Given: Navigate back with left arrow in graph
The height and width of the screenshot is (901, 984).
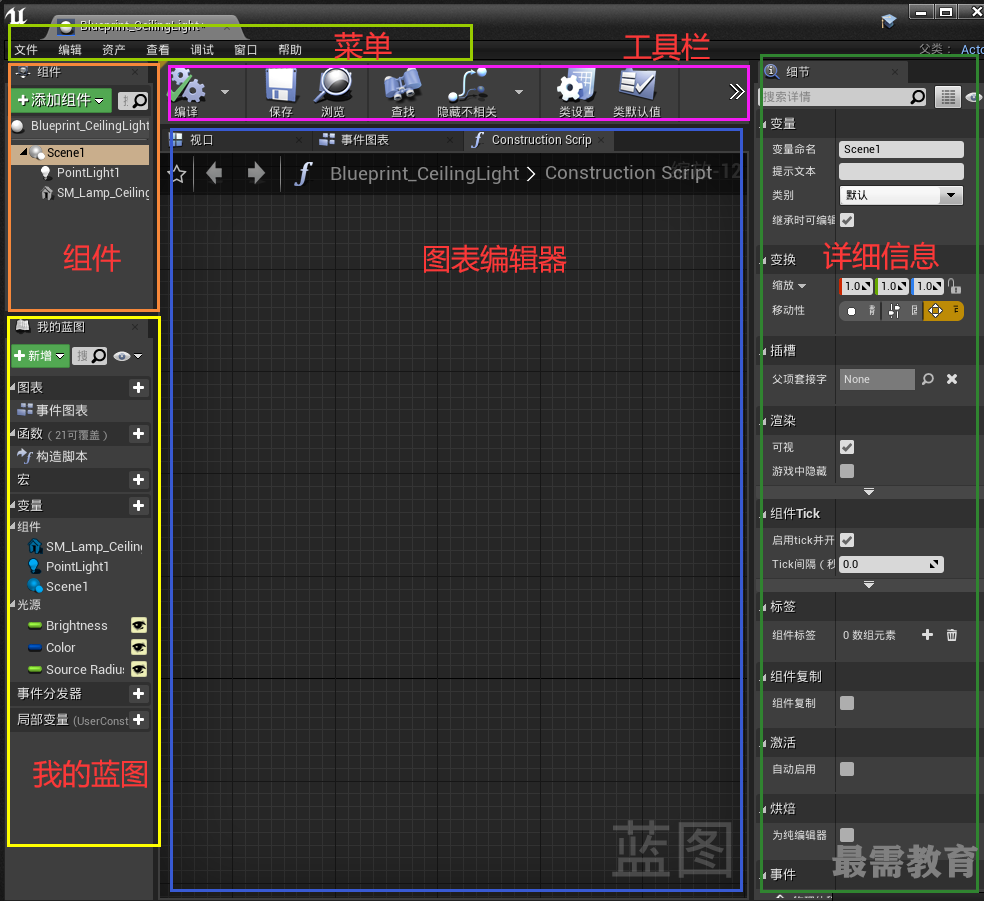Looking at the screenshot, I should (214, 173).
